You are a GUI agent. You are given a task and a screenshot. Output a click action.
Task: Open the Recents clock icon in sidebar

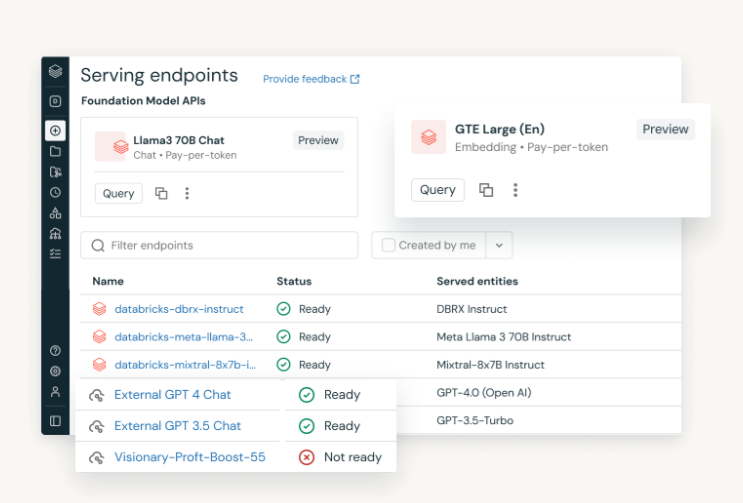pos(55,192)
